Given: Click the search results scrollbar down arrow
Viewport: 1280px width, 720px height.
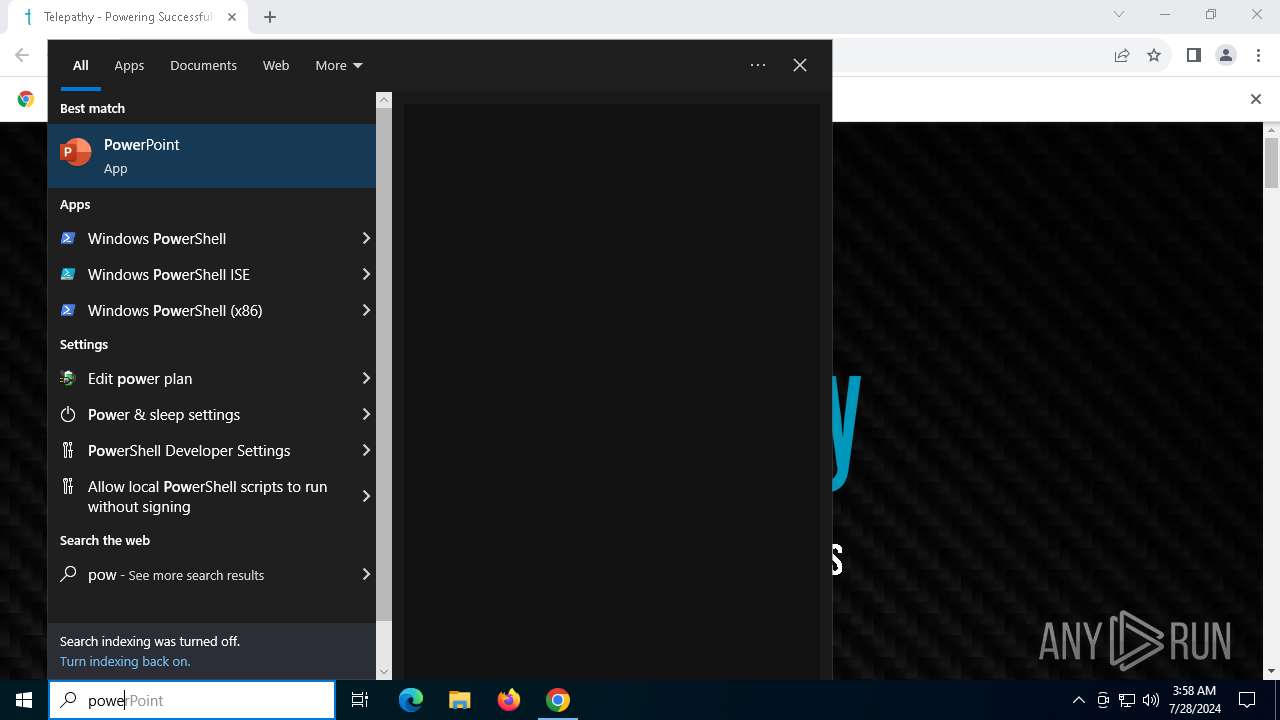Looking at the screenshot, I should point(384,672).
